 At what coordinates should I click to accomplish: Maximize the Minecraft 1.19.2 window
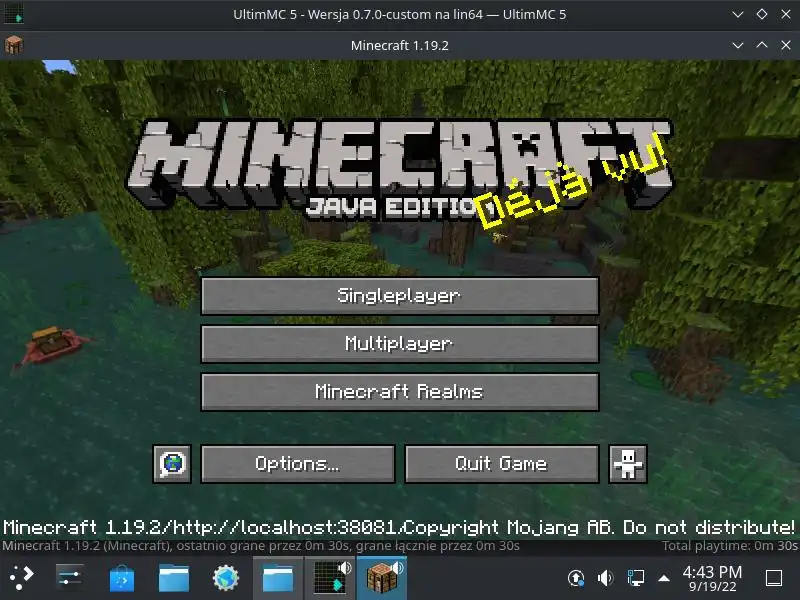coord(762,45)
